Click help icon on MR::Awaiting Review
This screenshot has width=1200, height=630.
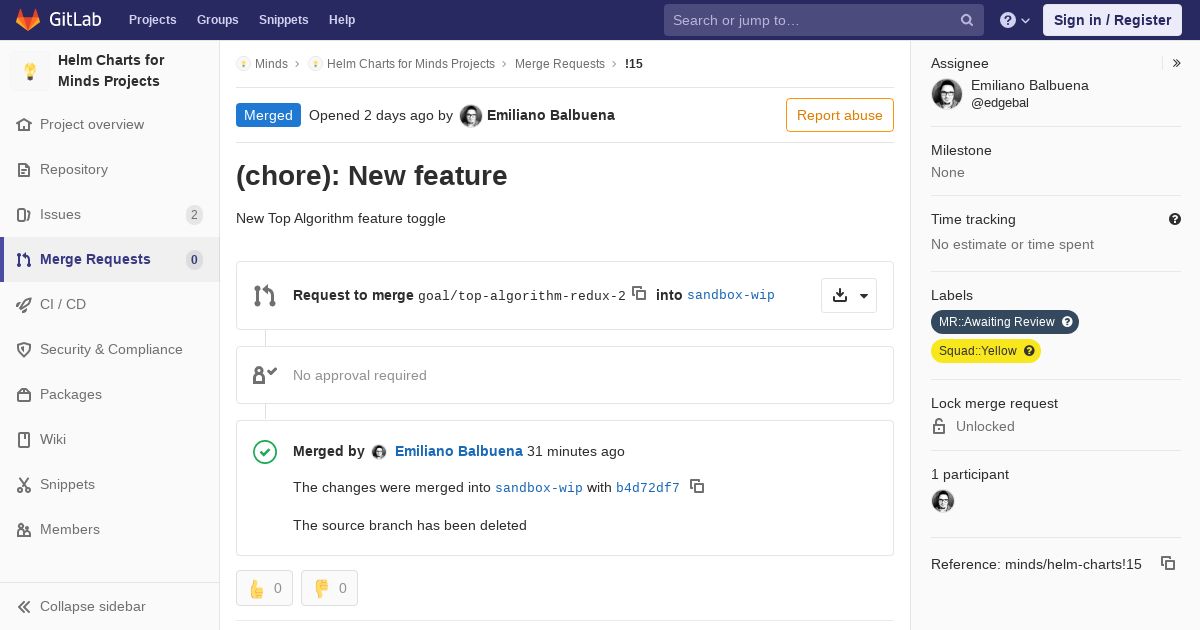click(1067, 322)
